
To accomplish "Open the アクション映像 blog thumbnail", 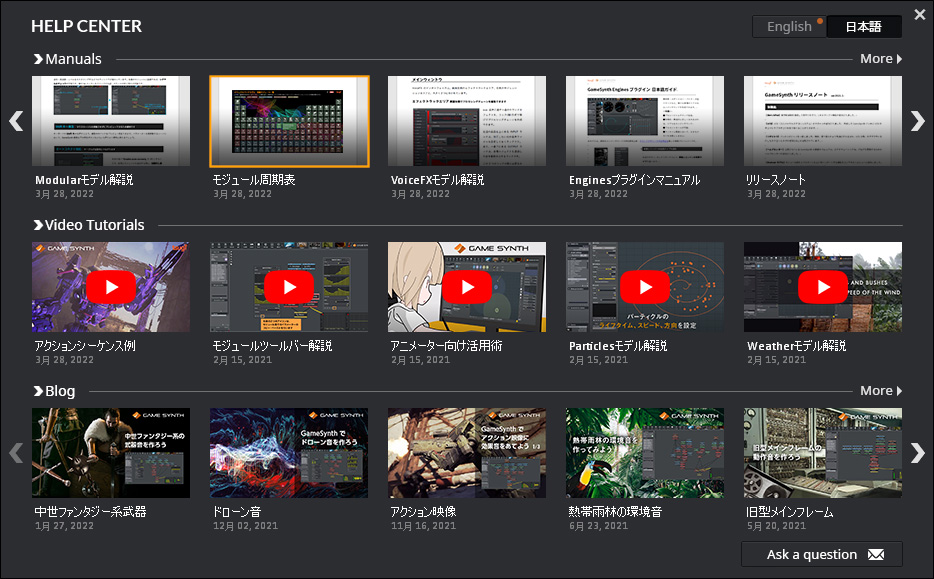I will 467,453.
